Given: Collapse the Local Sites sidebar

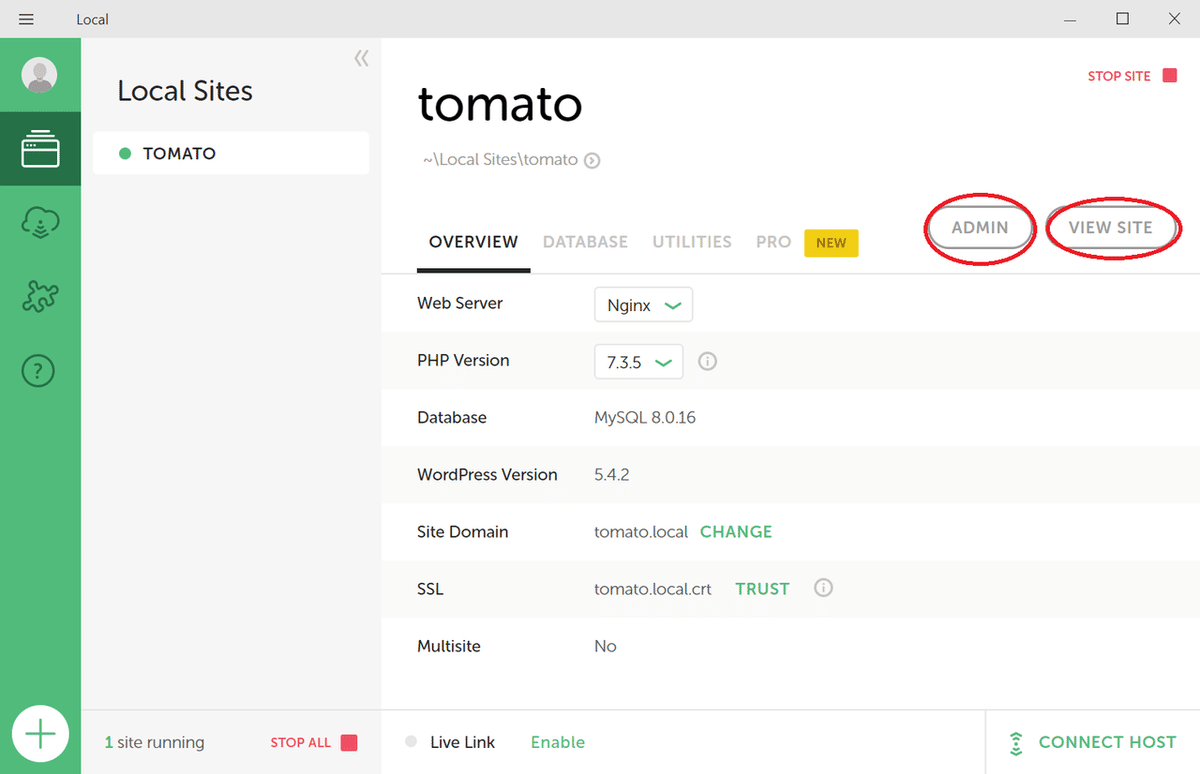Looking at the screenshot, I should coord(361,59).
